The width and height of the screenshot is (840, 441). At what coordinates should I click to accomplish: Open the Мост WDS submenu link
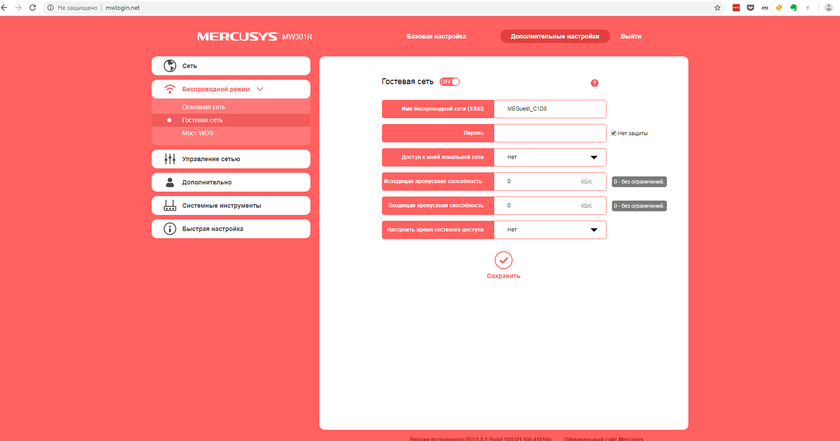coord(197,133)
